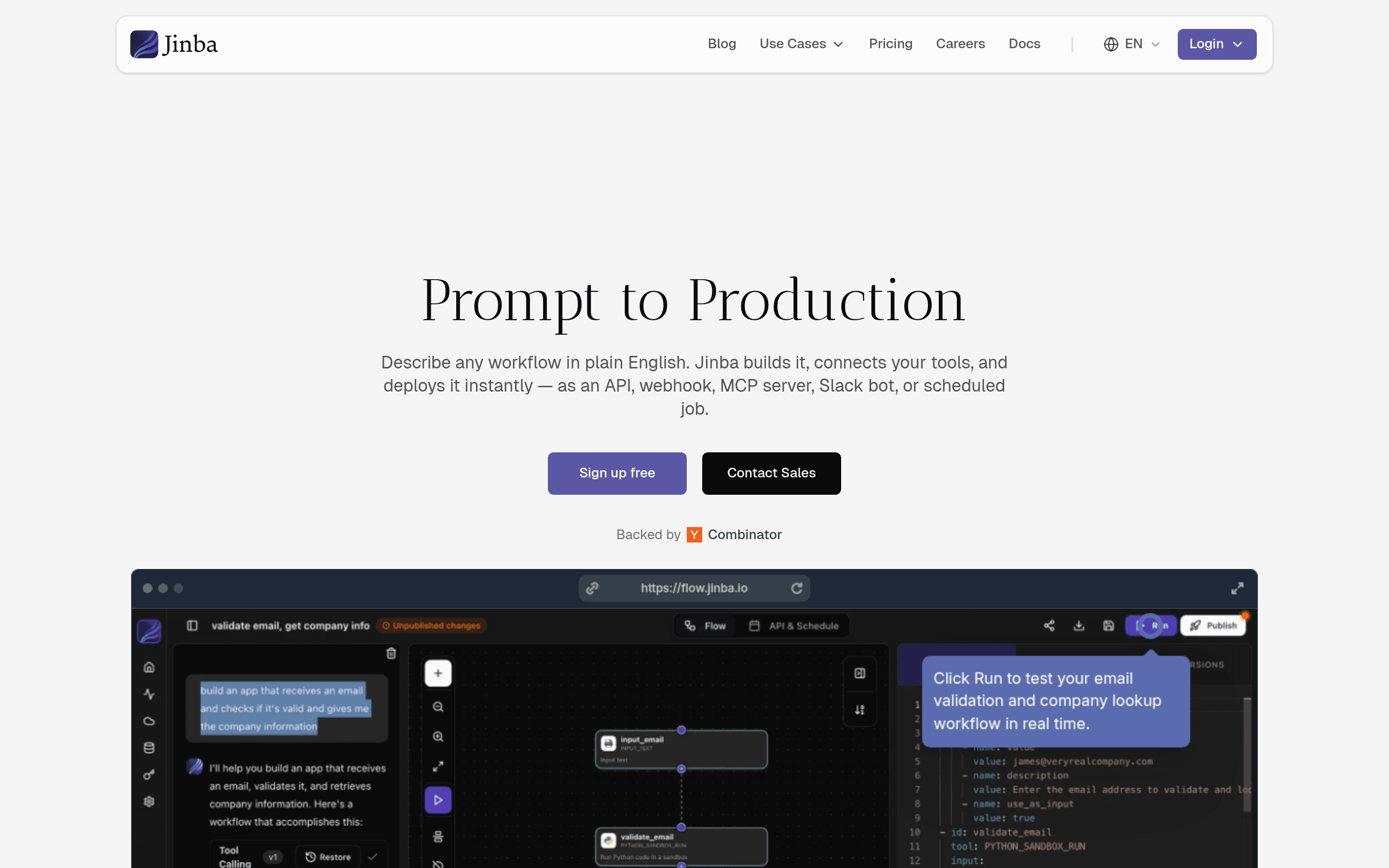Open the database panel in the sidebar
This screenshot has width=1389, height=868.
point(148,747)
